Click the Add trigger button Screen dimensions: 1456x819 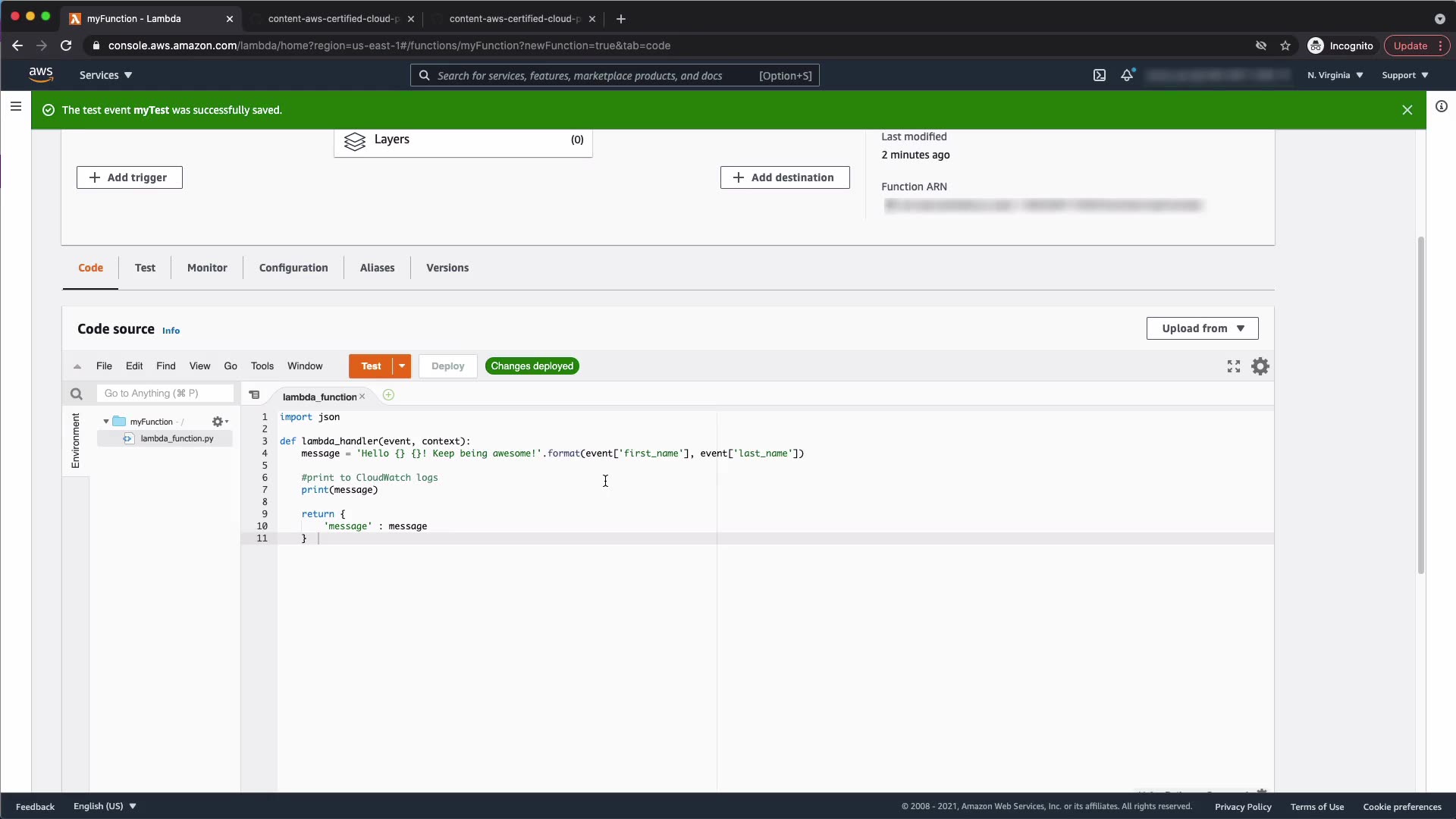click(x=129, y=177)
